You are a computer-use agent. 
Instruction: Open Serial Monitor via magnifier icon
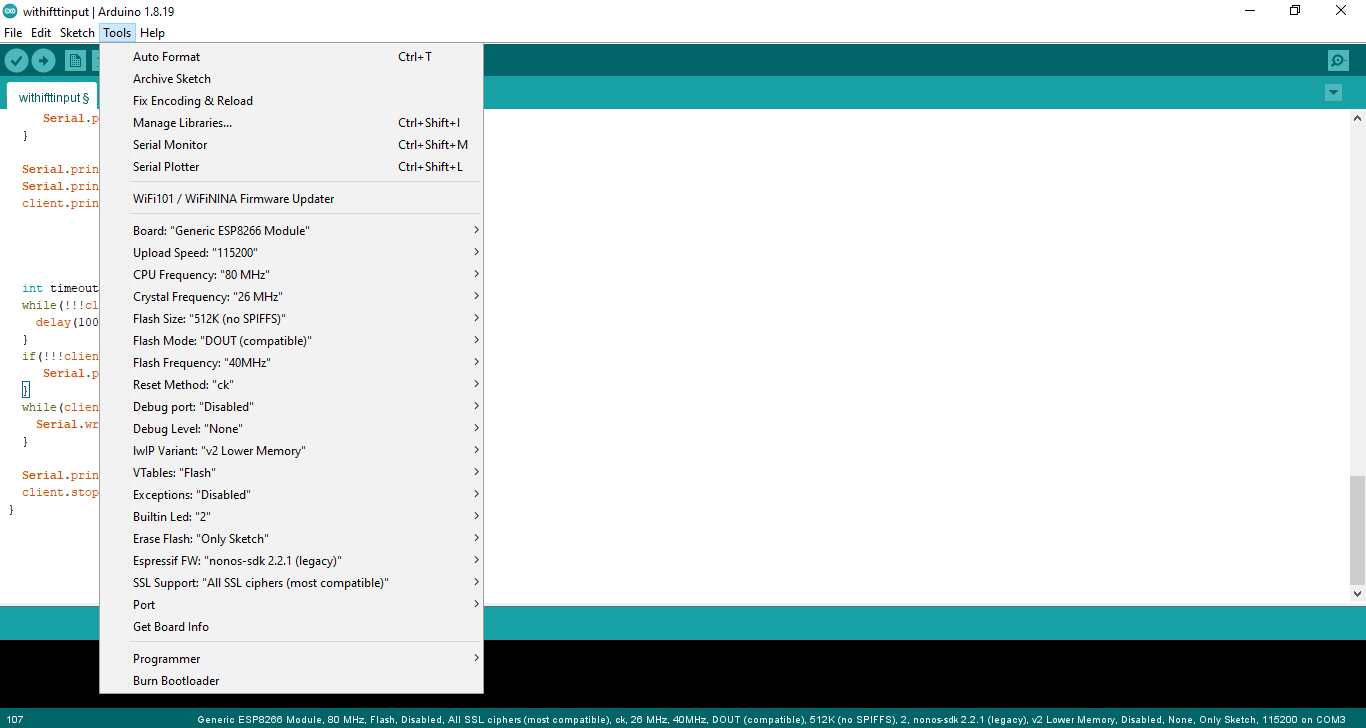1338,60
